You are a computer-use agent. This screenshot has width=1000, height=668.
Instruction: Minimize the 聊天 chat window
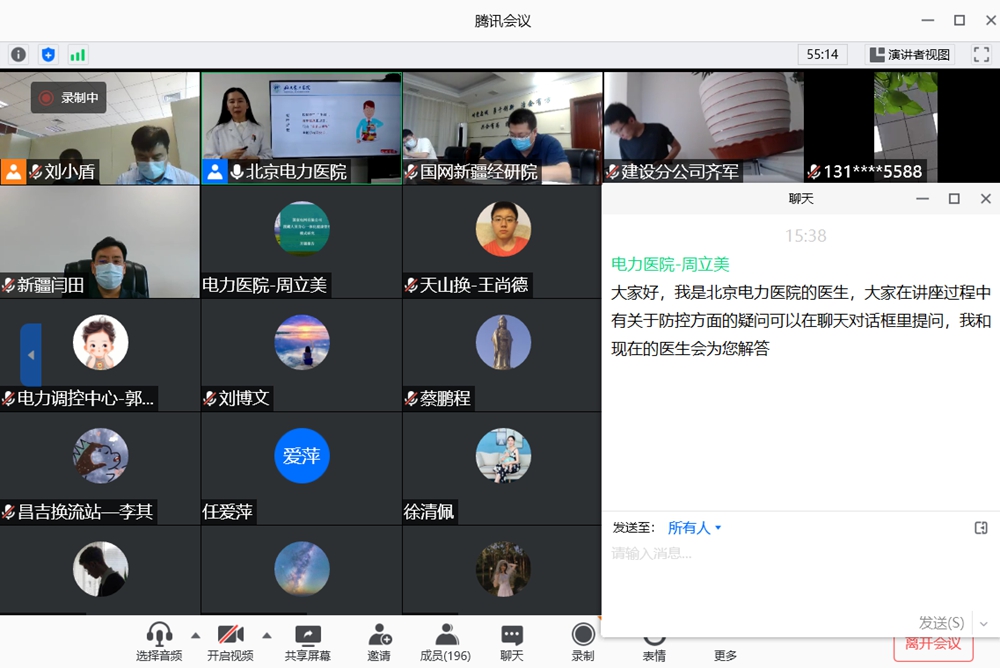point(922,199)
